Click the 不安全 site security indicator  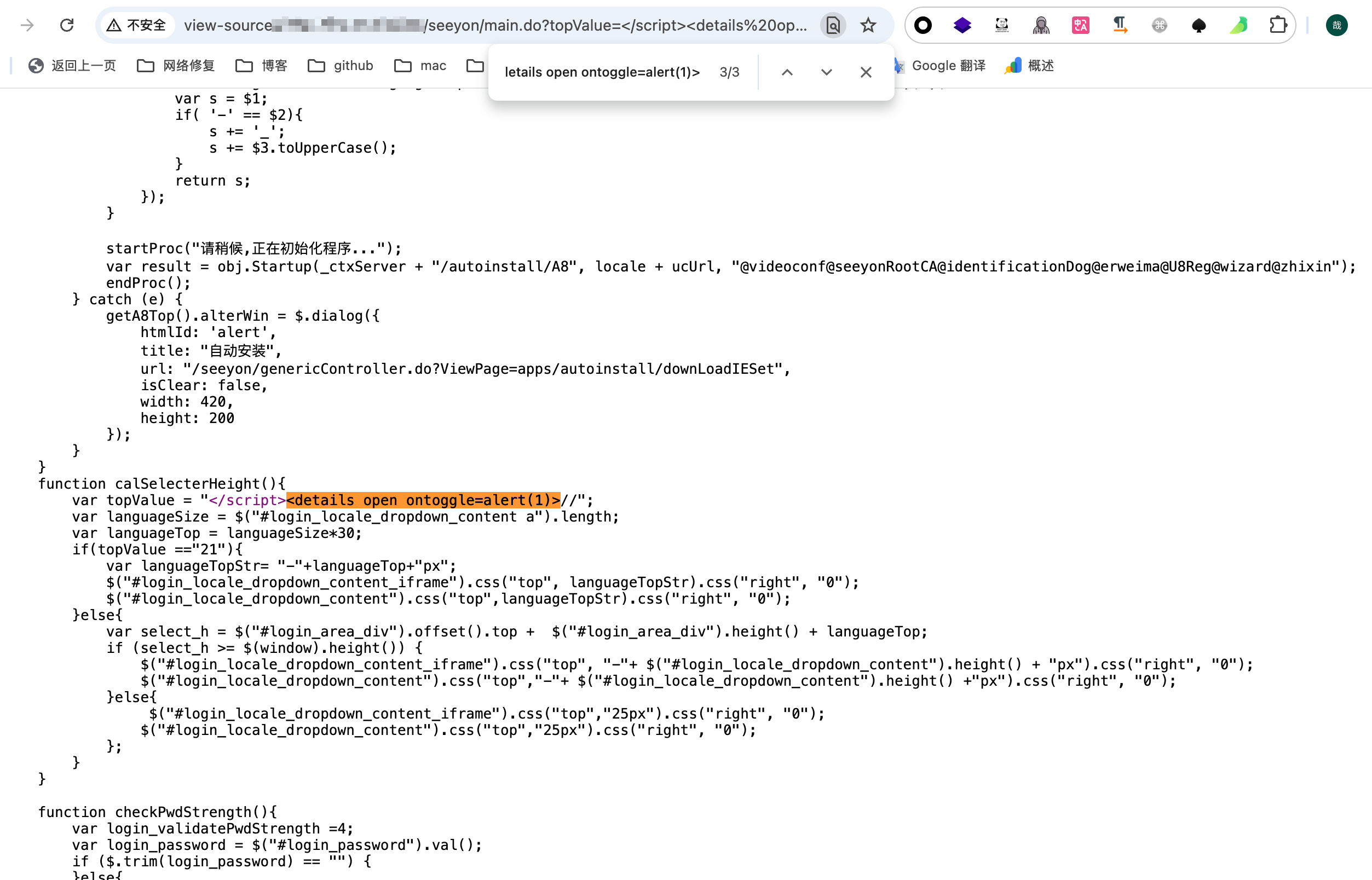(x=137, y=25)
